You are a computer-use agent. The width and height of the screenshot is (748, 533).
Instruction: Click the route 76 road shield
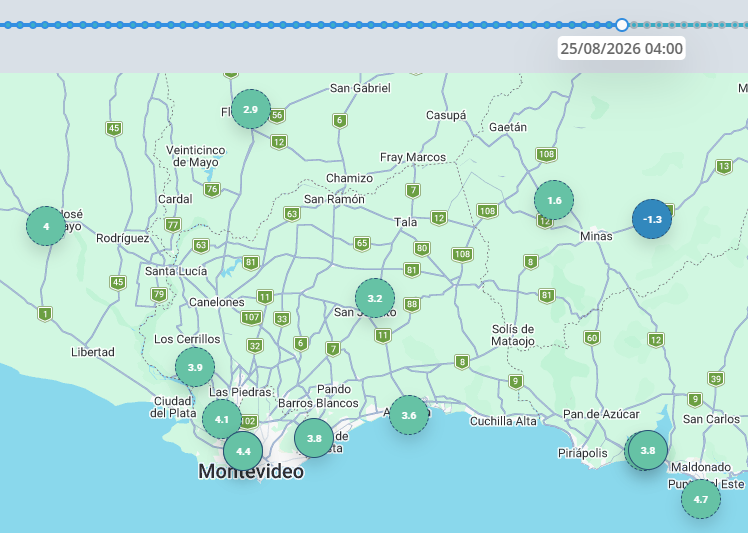click(x=212, y=189)
